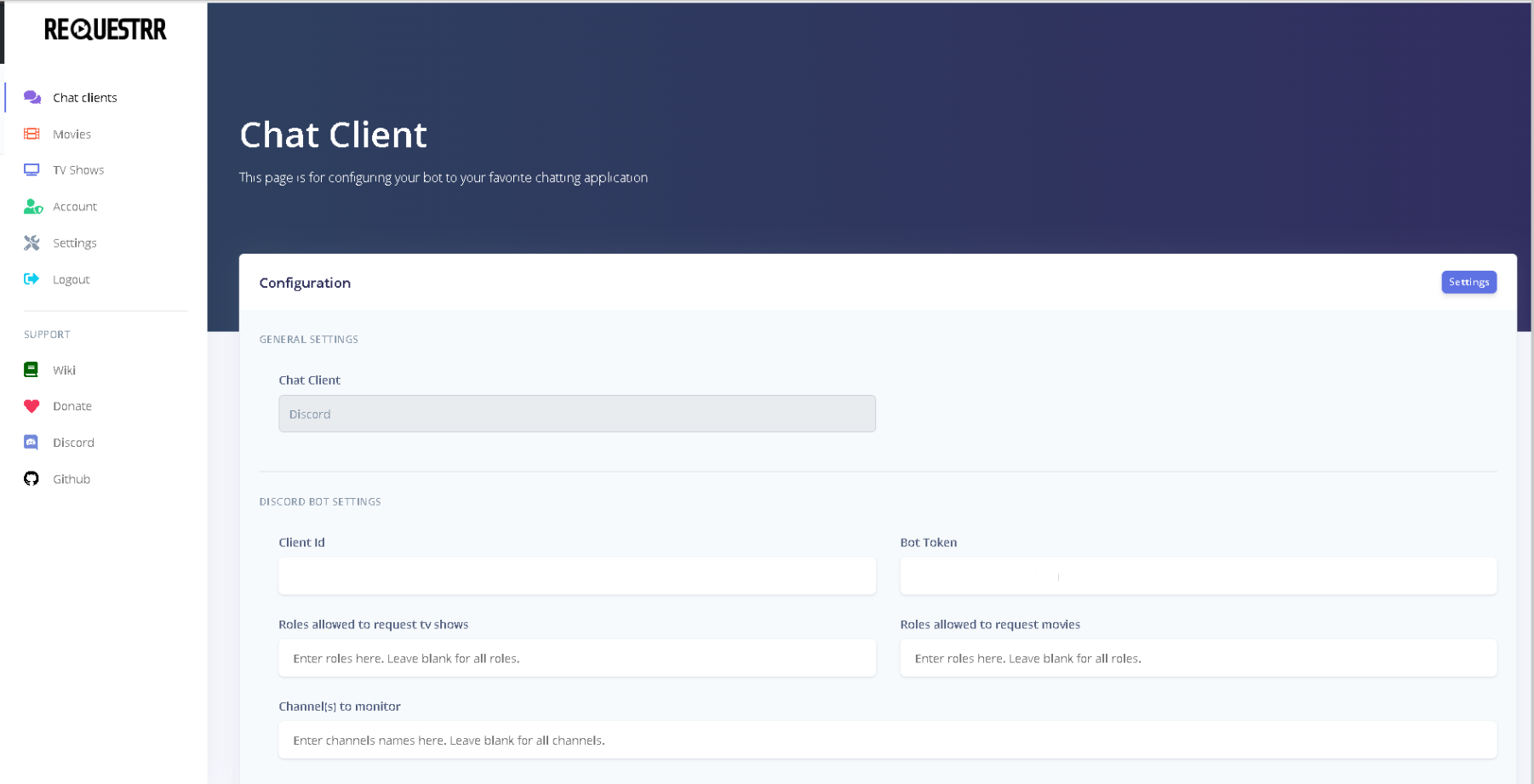Open the Wiki book icon
Image resolution: width=1534 pixels, height=784 pixels.
pos(31,369)
